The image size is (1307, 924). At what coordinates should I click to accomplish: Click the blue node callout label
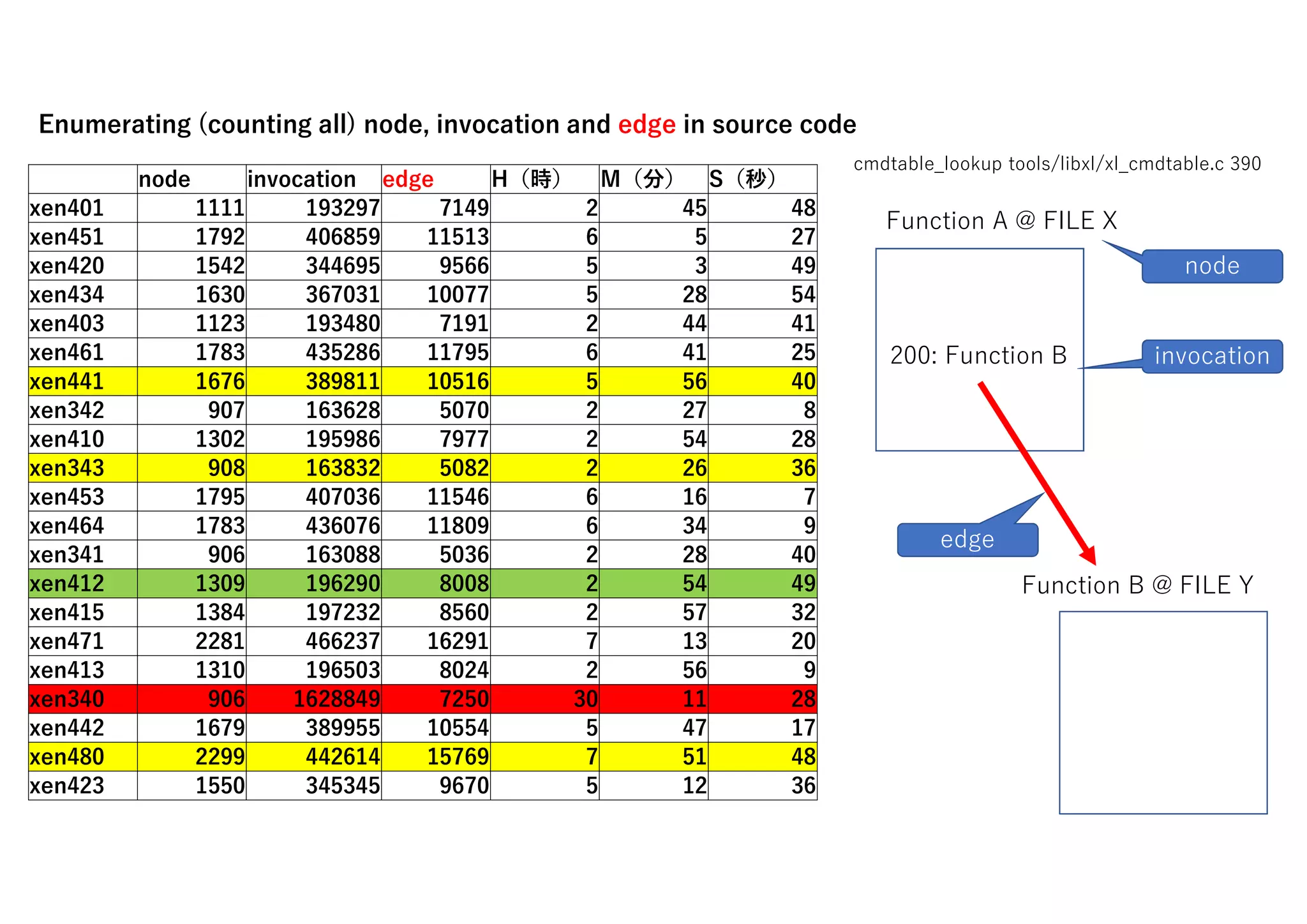coord(1211,266)
